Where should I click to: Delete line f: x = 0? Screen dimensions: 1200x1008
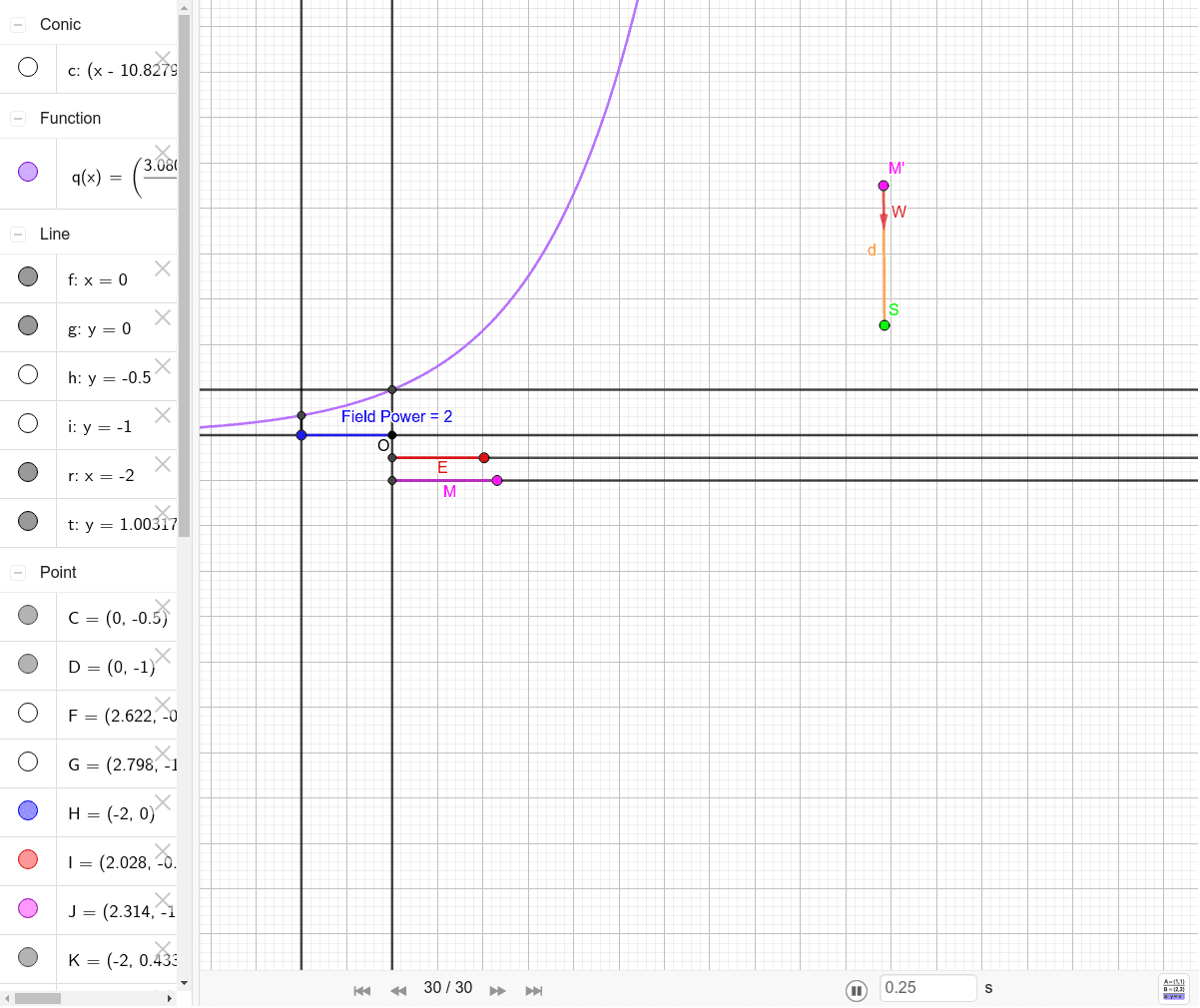(163, 268)
